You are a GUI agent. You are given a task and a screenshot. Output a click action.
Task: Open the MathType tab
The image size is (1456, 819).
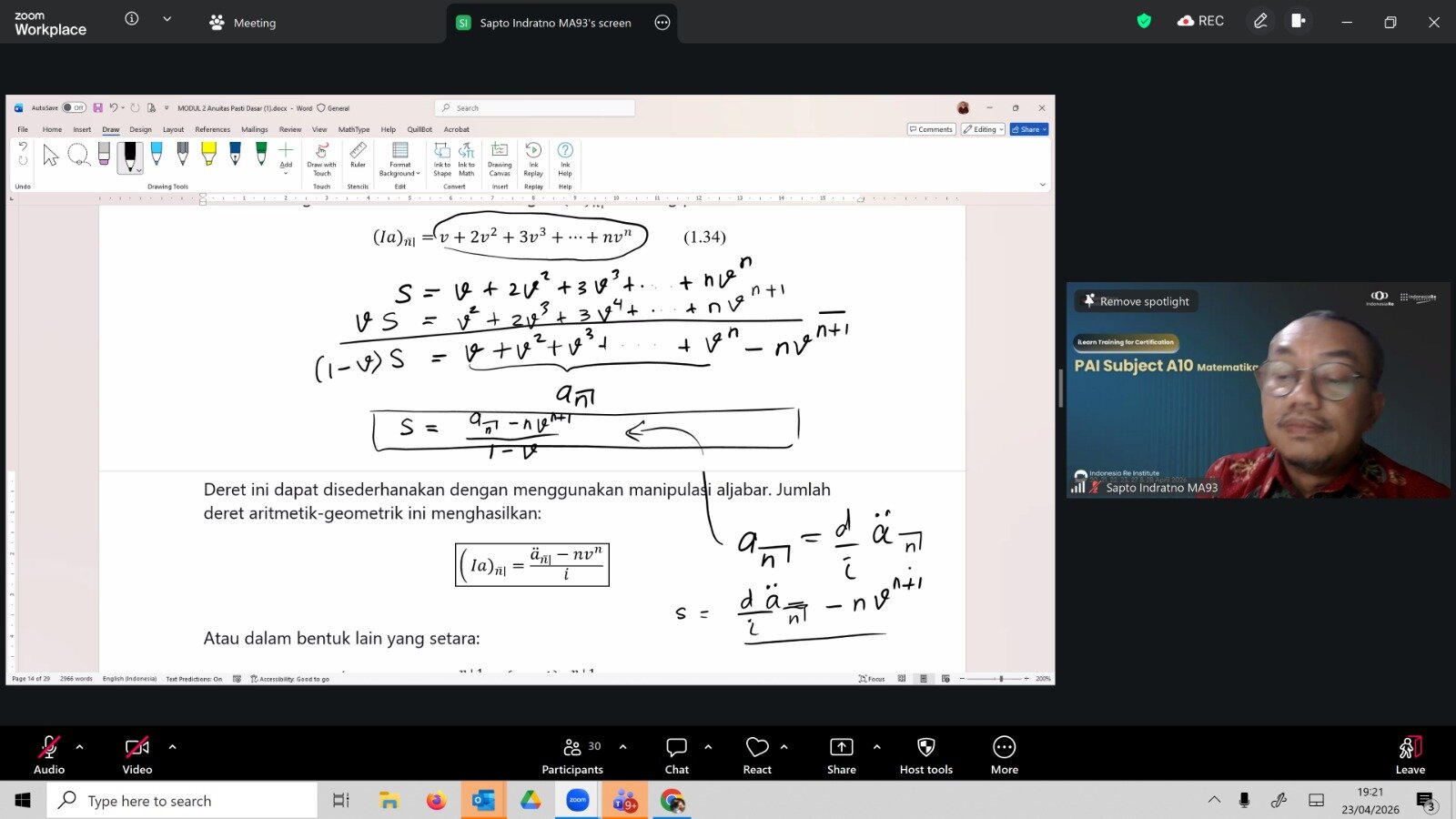click(354, 129)
